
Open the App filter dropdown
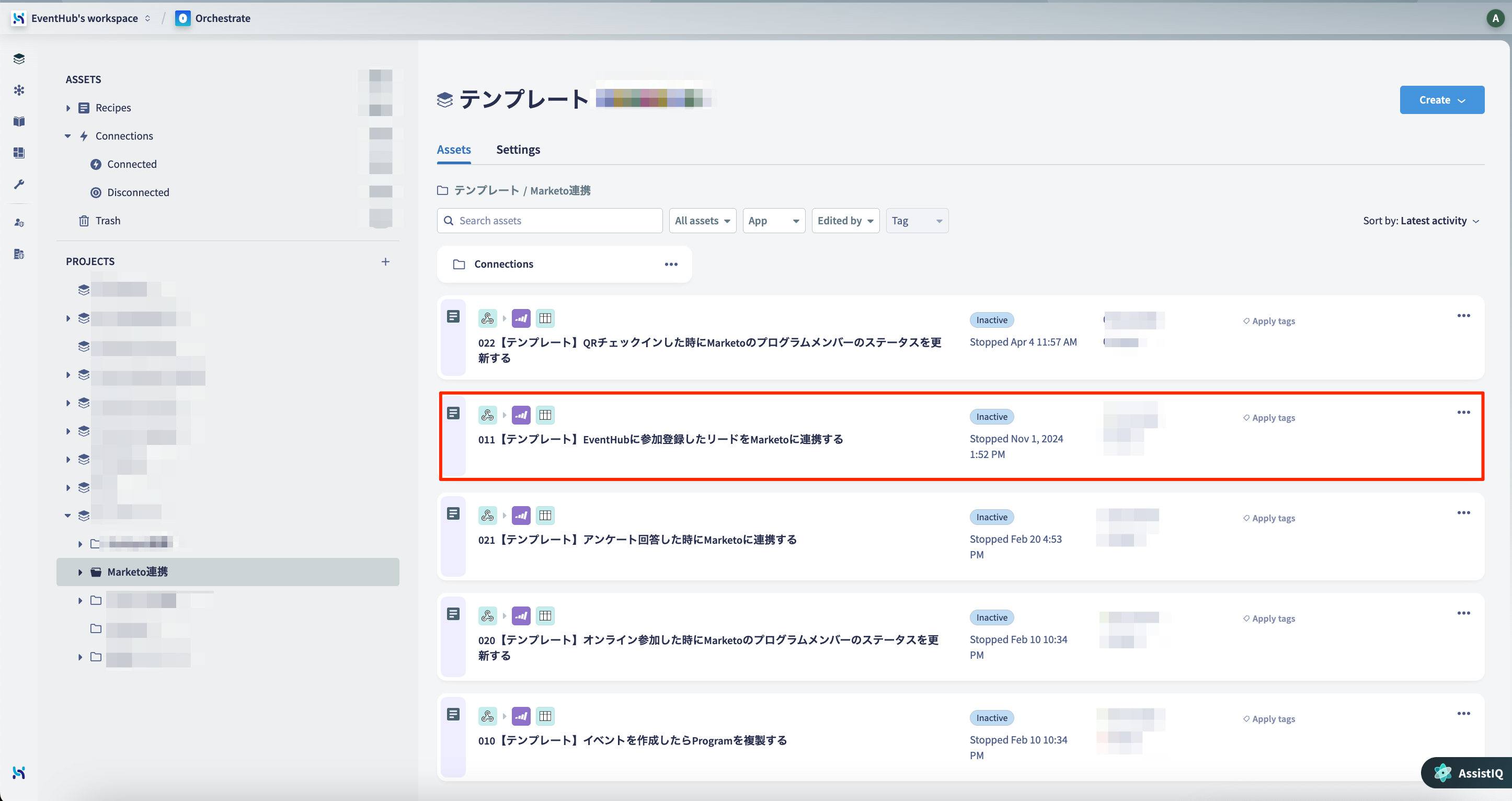[x=774, y=221]
